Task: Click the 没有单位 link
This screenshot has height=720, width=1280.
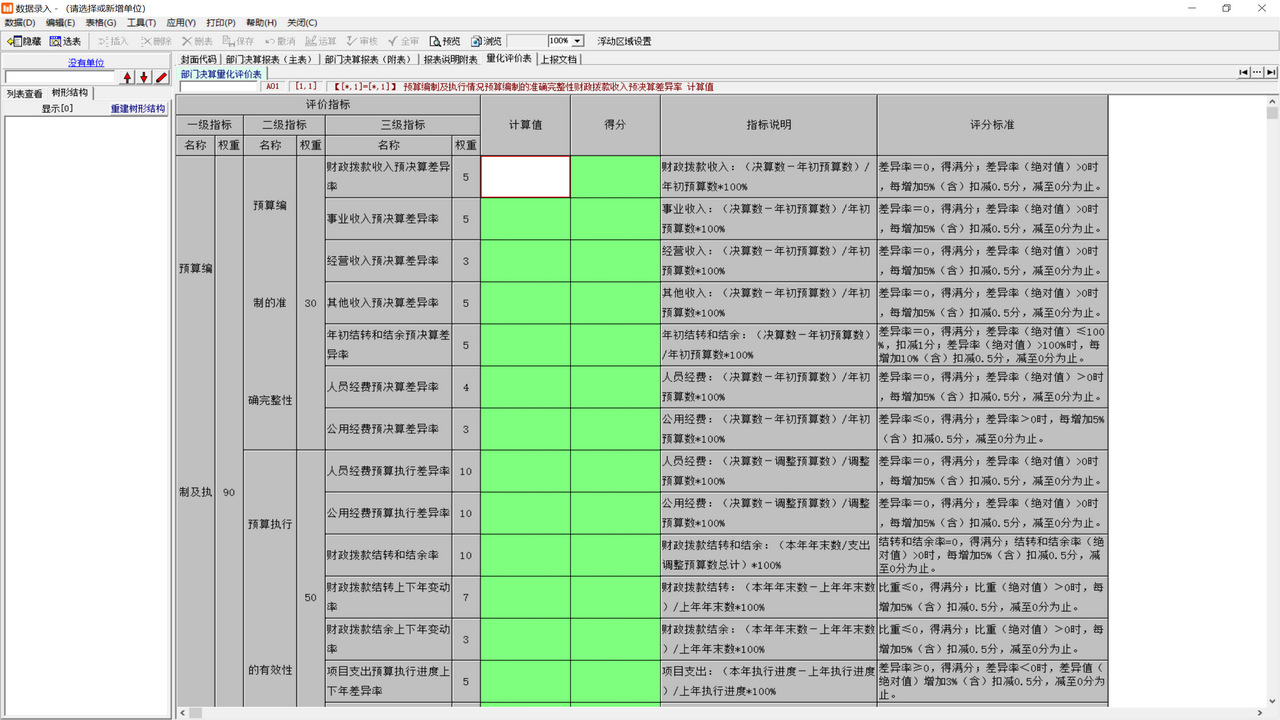Action: click(x=86, y=62)
